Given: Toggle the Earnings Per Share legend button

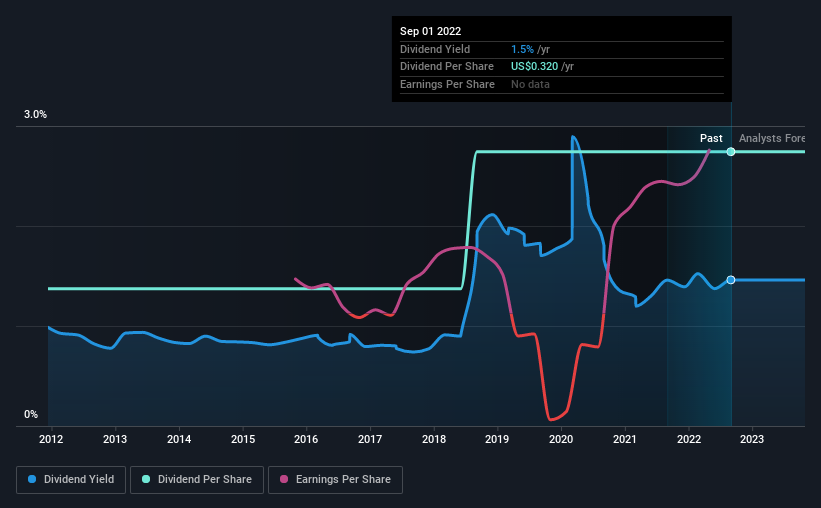Looking at the screenshot, I should 335,480.
